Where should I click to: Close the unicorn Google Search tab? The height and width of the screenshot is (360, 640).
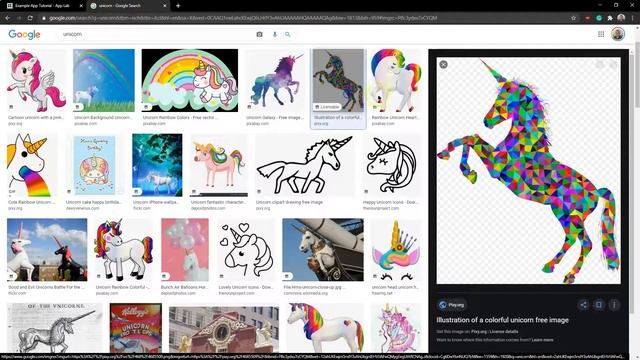point(164,6)
